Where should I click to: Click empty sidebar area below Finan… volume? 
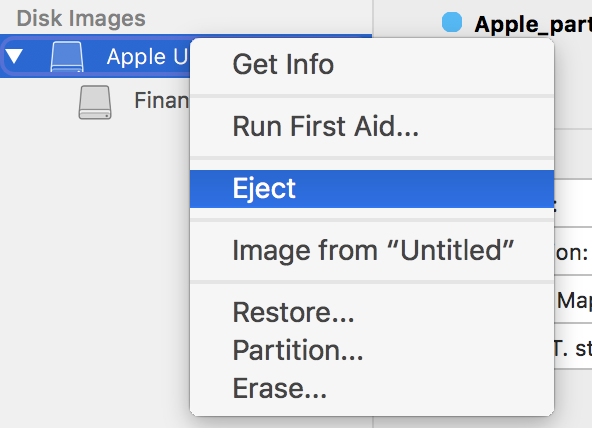point(94,264)
